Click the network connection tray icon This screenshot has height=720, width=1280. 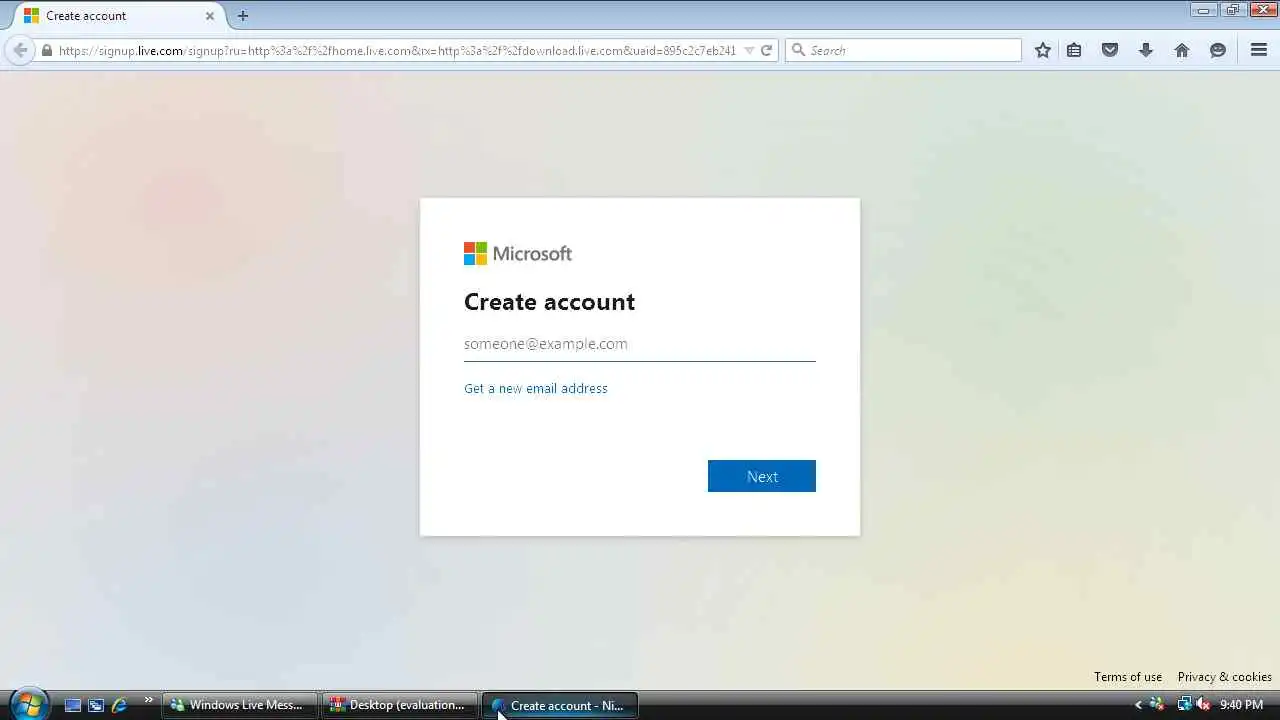point(1184,705)
